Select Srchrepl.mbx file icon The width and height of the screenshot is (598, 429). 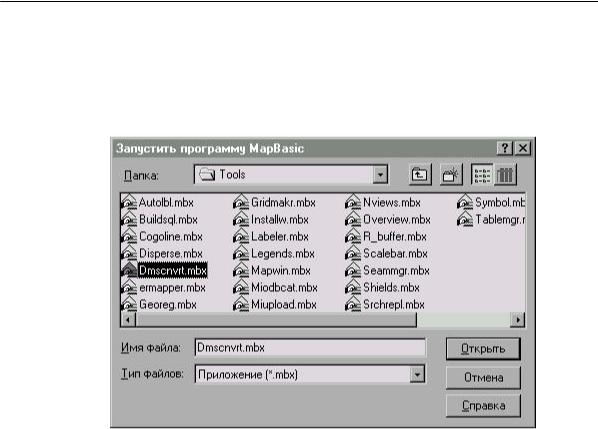point(353,304)
